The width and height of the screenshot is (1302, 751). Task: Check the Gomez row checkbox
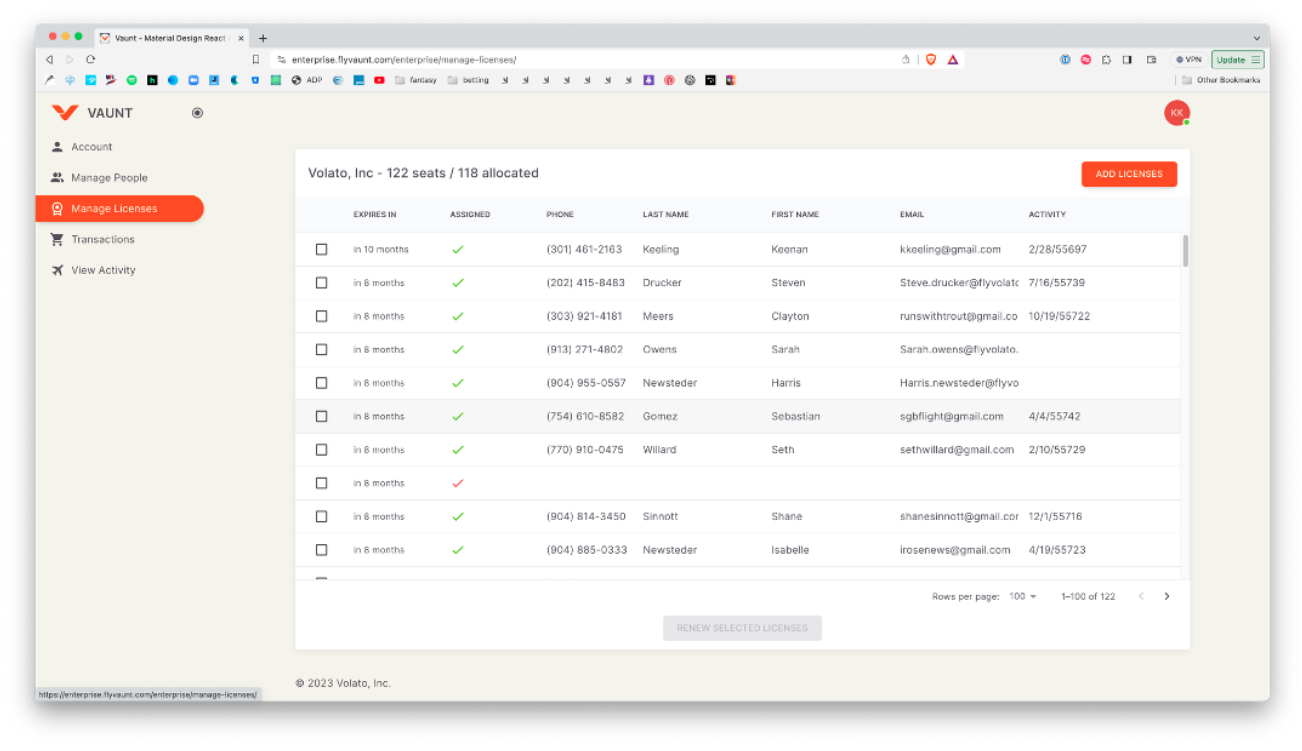click(321, 416)
